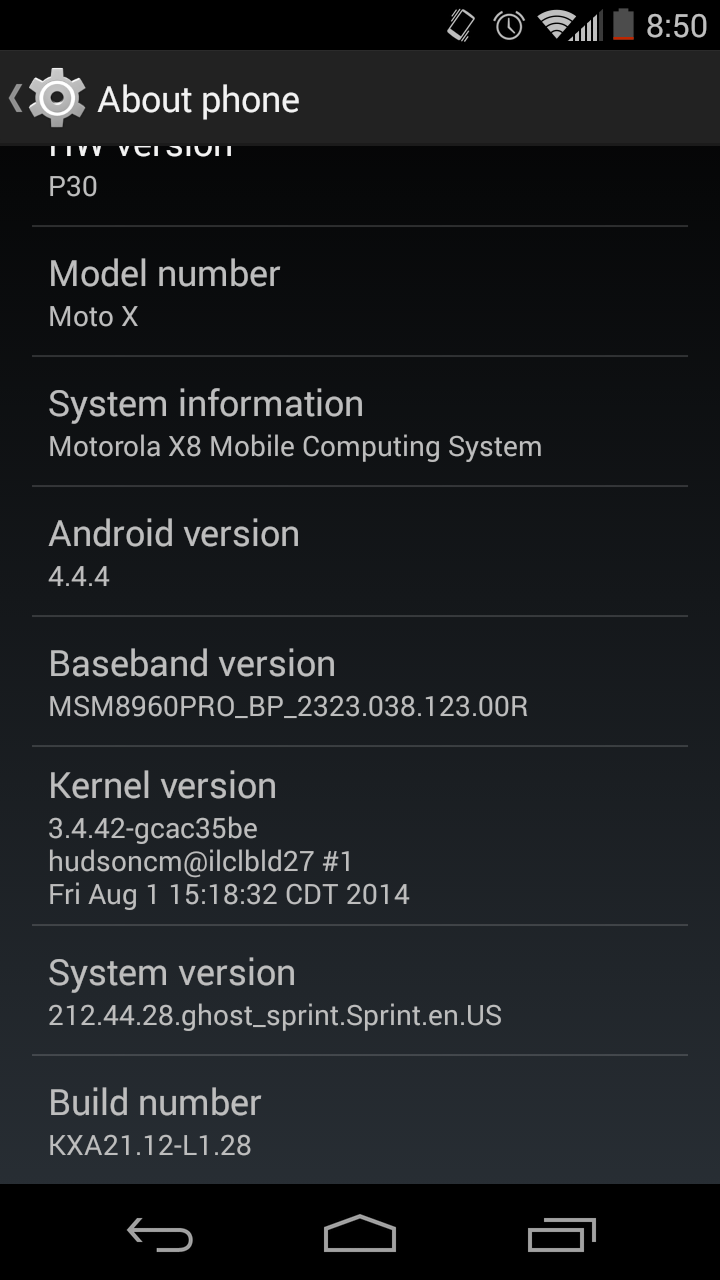Viewport: 720px width, 1280px height.
Task: Tap the Android version 4.4.4 entry
Action: tap(360, 552)
